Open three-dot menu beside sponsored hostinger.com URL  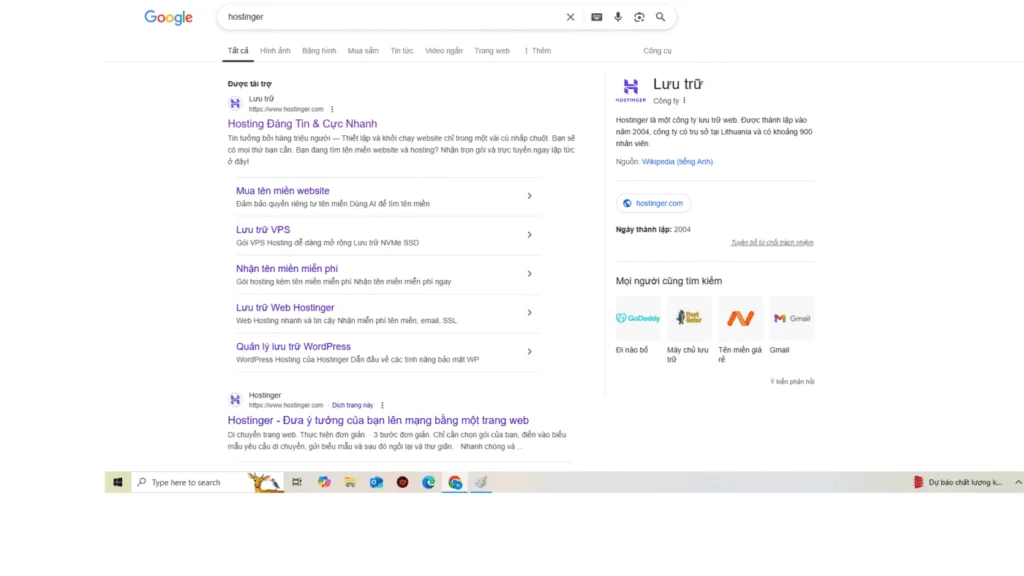pyautogui.click(x=332, y=109)
